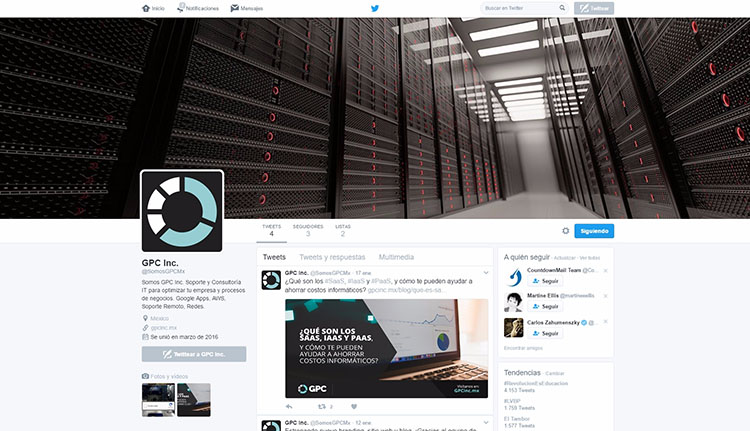
Task: Click the avatar on the 17 ene tweet
Action: pos(271,280)
